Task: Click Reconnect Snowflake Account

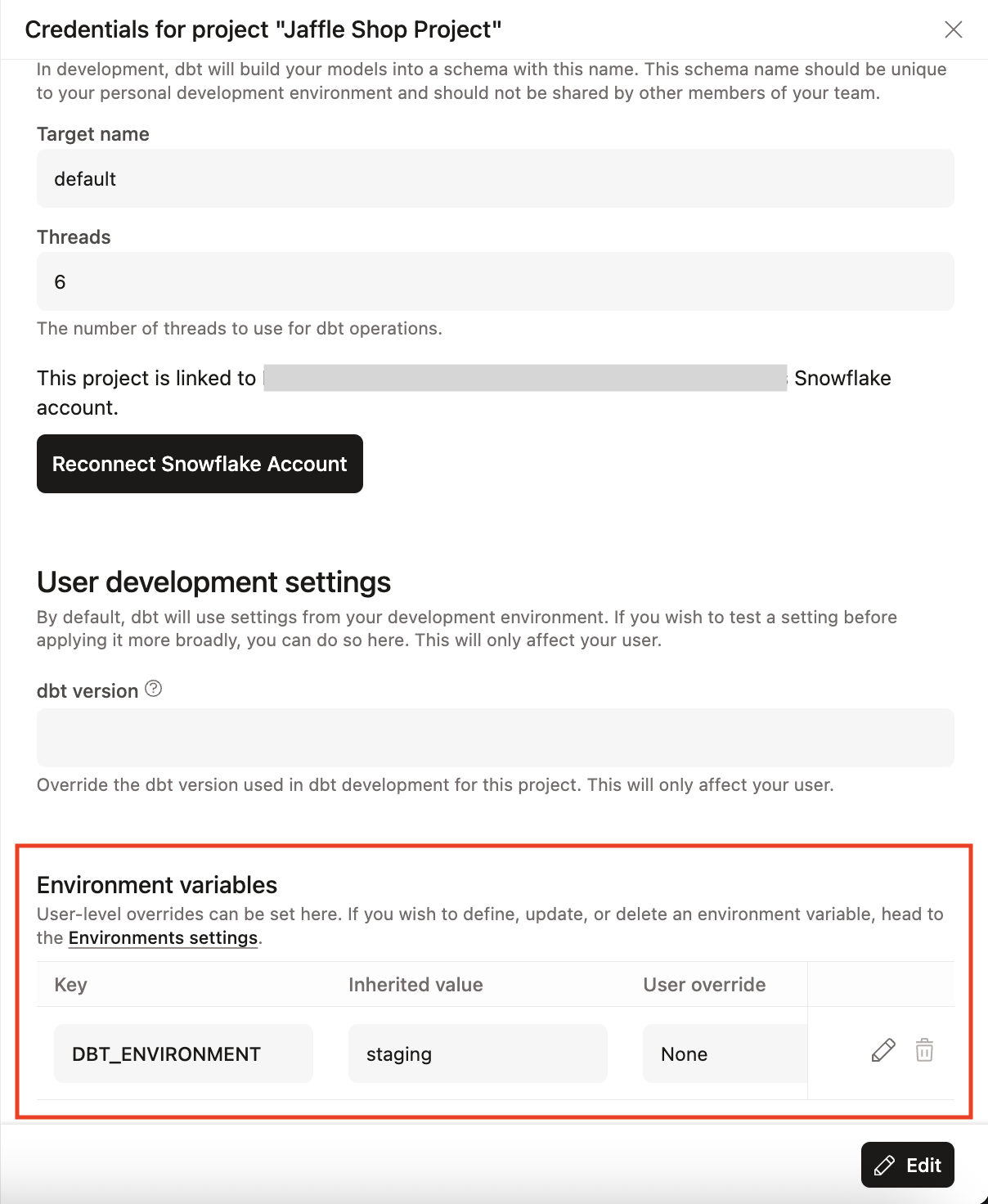Action: tap(199, 464)
